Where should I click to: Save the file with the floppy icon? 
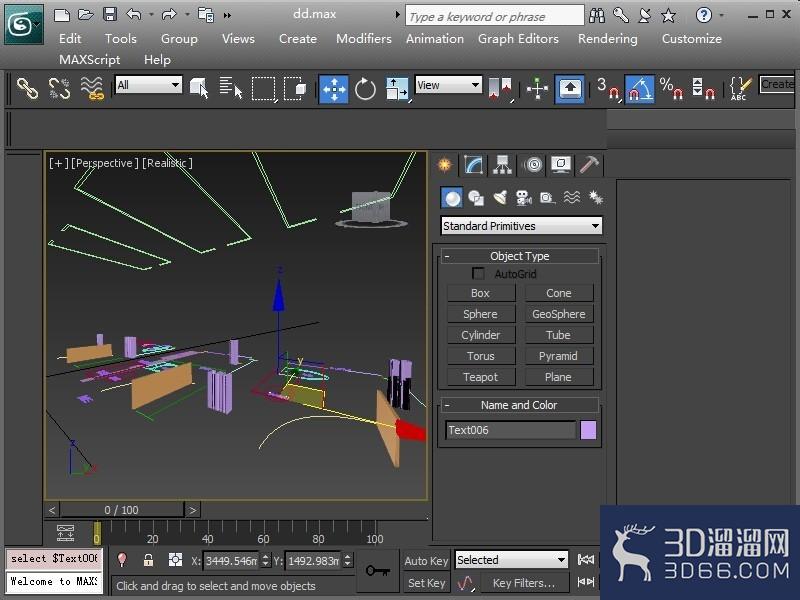click(110, 15)
